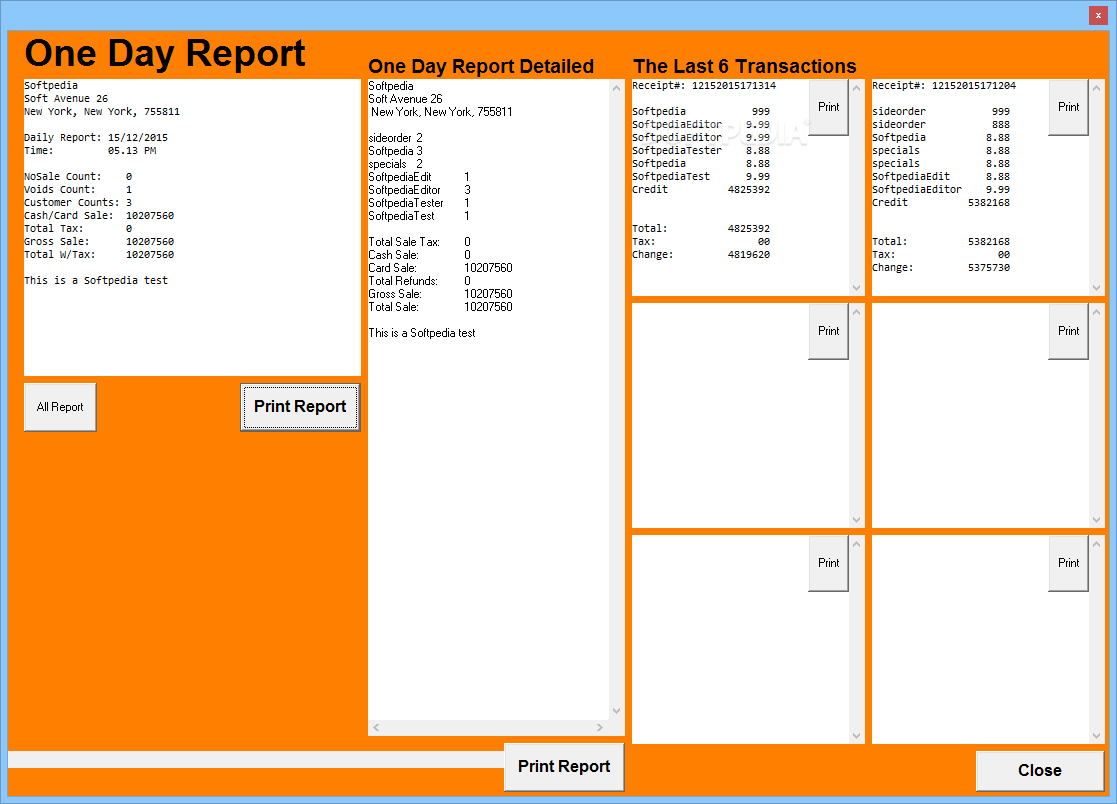Click down arrow in middle-right transaction scrollbar
The width and height of the screenshot is (1117, 804).
[x=1096, y=520]
